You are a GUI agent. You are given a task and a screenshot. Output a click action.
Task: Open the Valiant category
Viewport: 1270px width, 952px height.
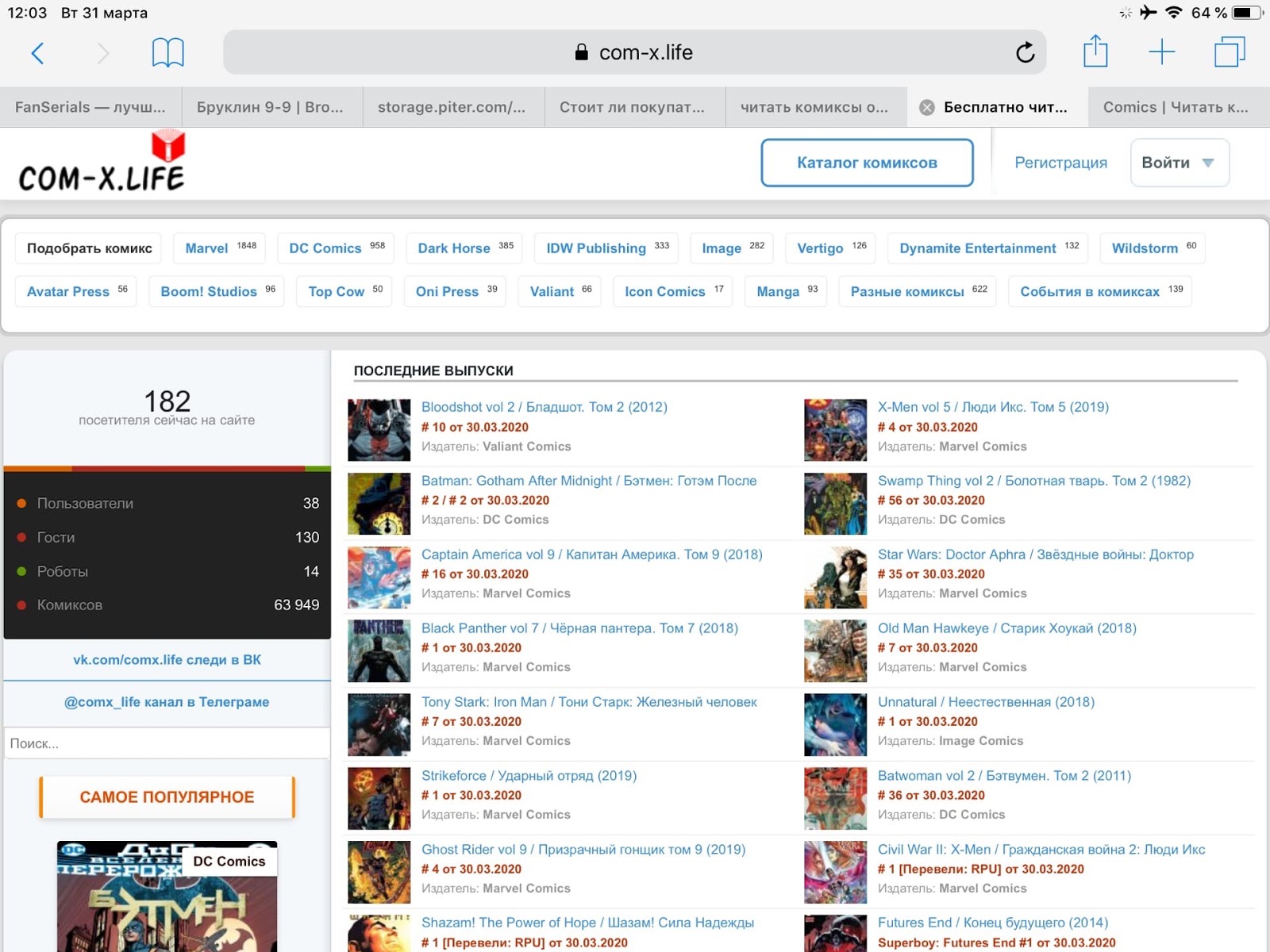click(x=560, y=291)
